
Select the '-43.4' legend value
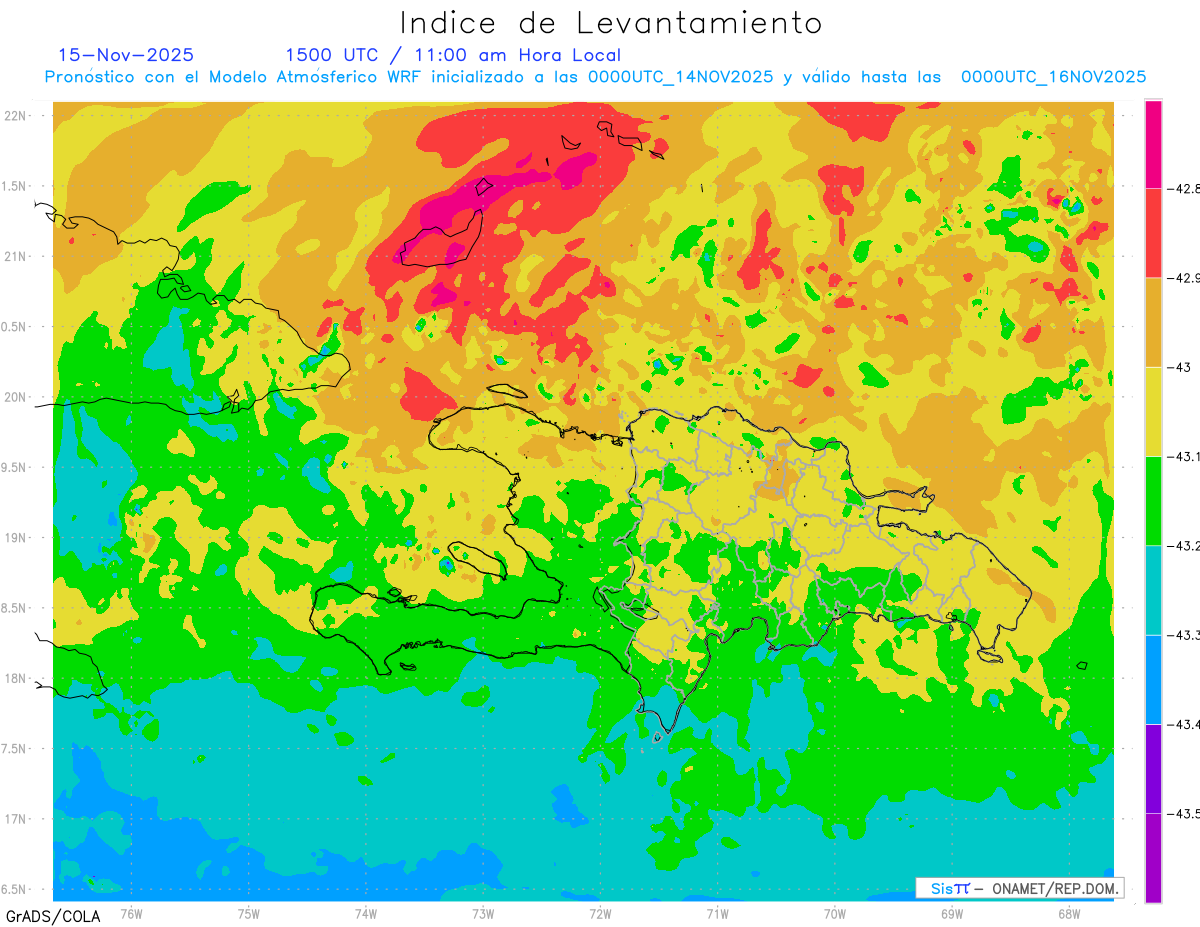pos(1184,724)
